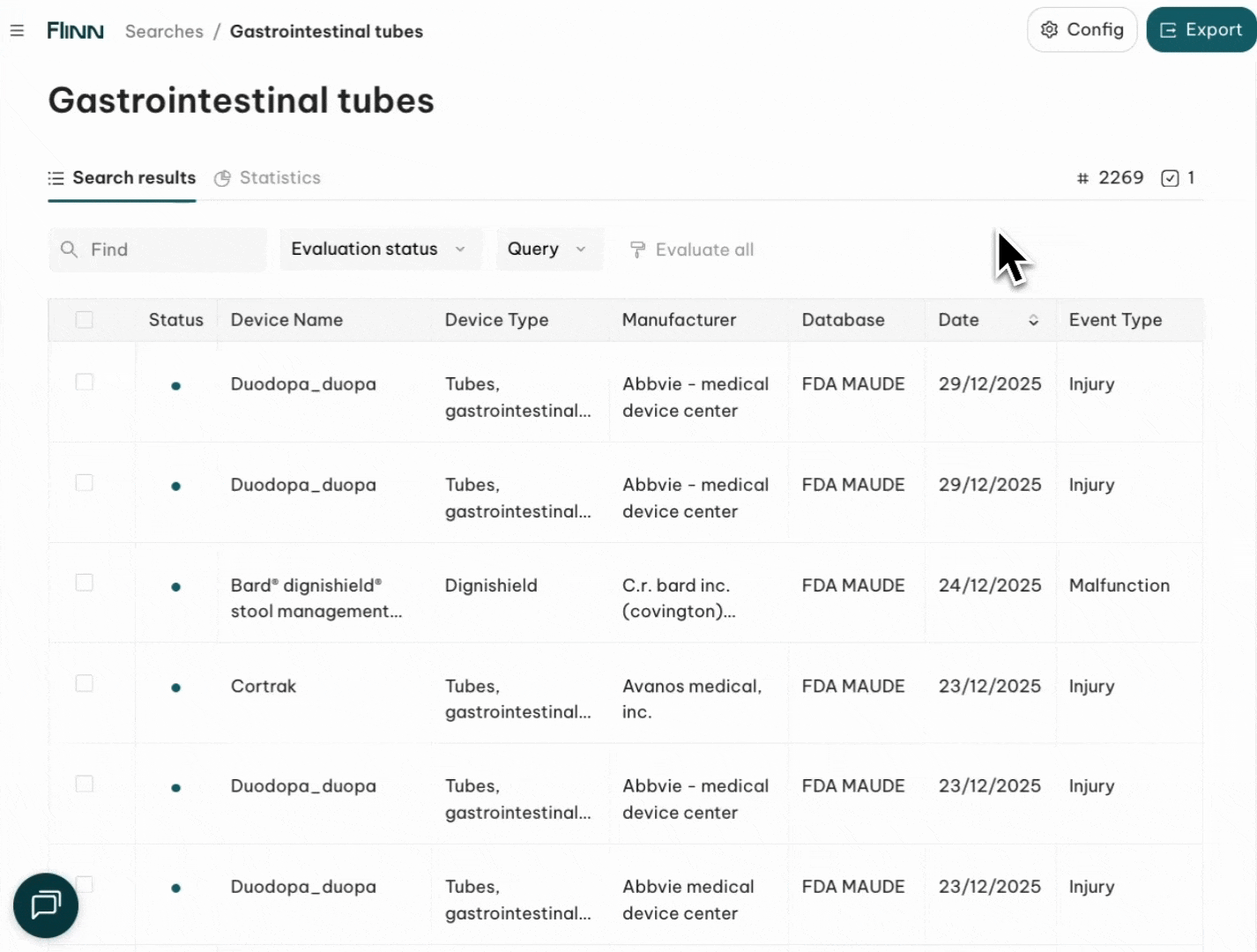Click the Export button

coord(1201,30)
